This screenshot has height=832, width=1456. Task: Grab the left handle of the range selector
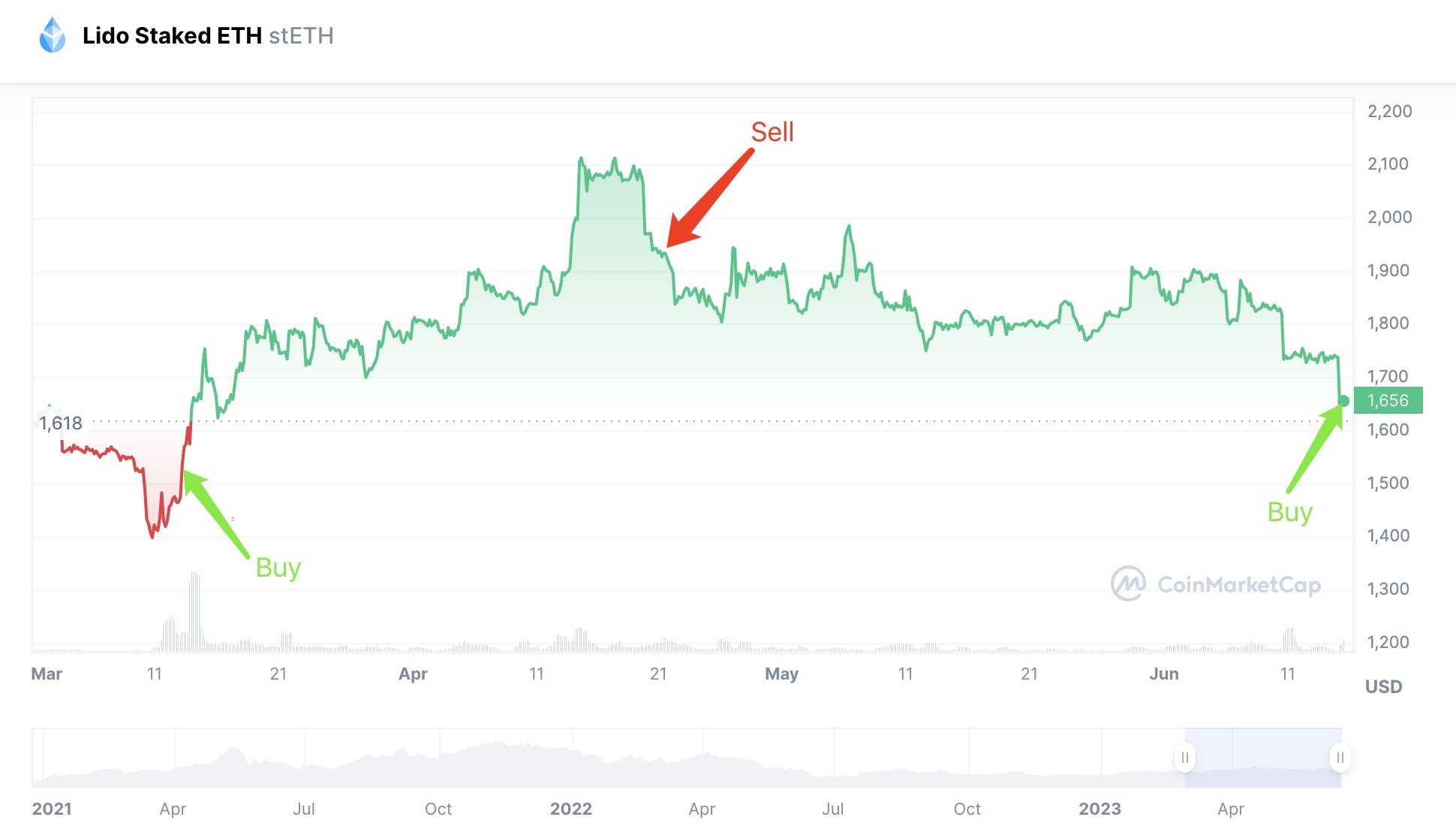pyautogui.click(x=1184, y=758)
